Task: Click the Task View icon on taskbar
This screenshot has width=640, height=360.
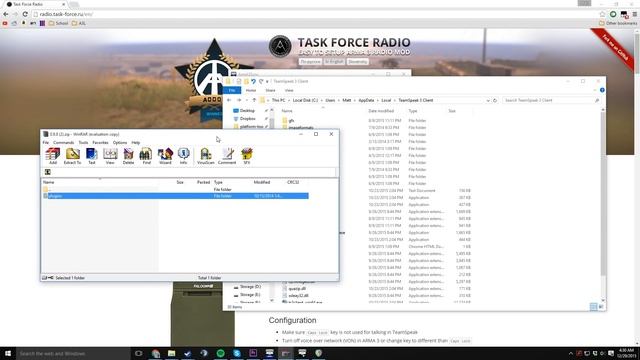Action: tap(138, 353)
